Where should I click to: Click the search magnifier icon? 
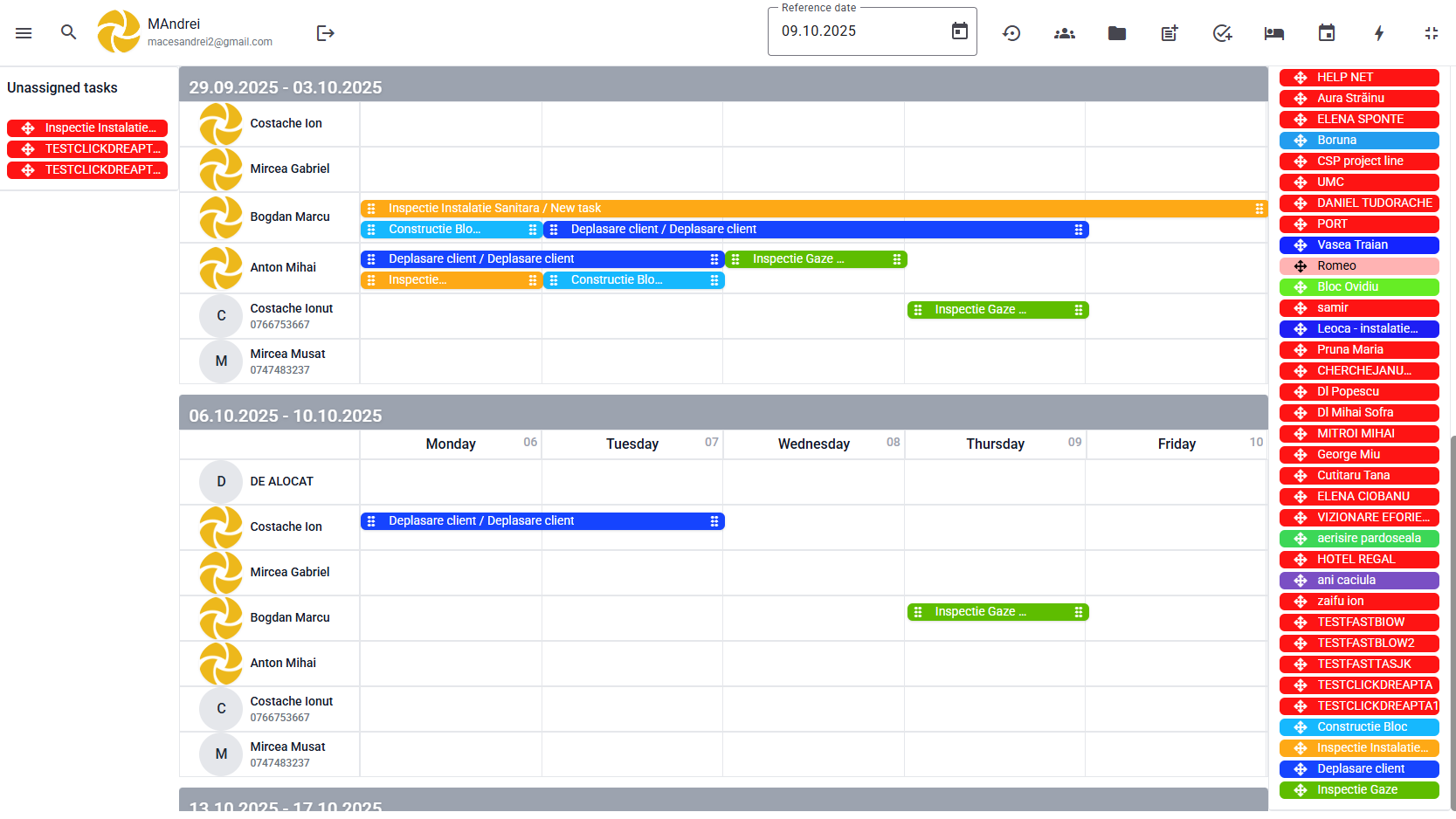pyautogui.click(x=68, y=33)
